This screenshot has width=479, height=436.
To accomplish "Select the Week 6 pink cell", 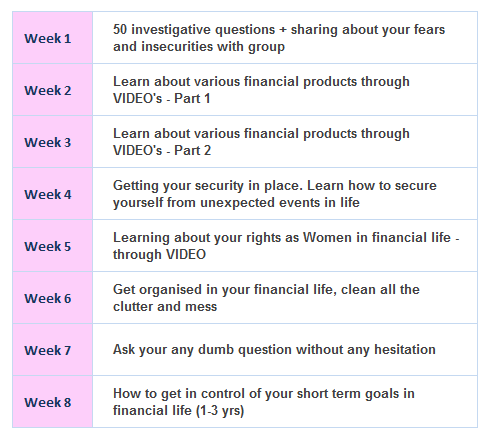I will [53, 298].
